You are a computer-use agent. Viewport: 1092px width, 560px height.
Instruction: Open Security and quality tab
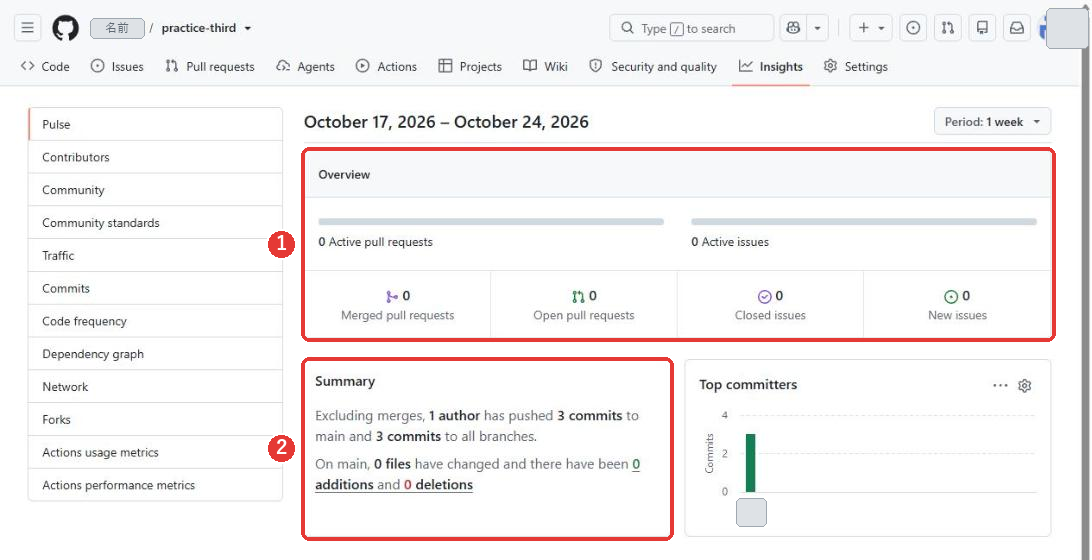coord(653,67)
